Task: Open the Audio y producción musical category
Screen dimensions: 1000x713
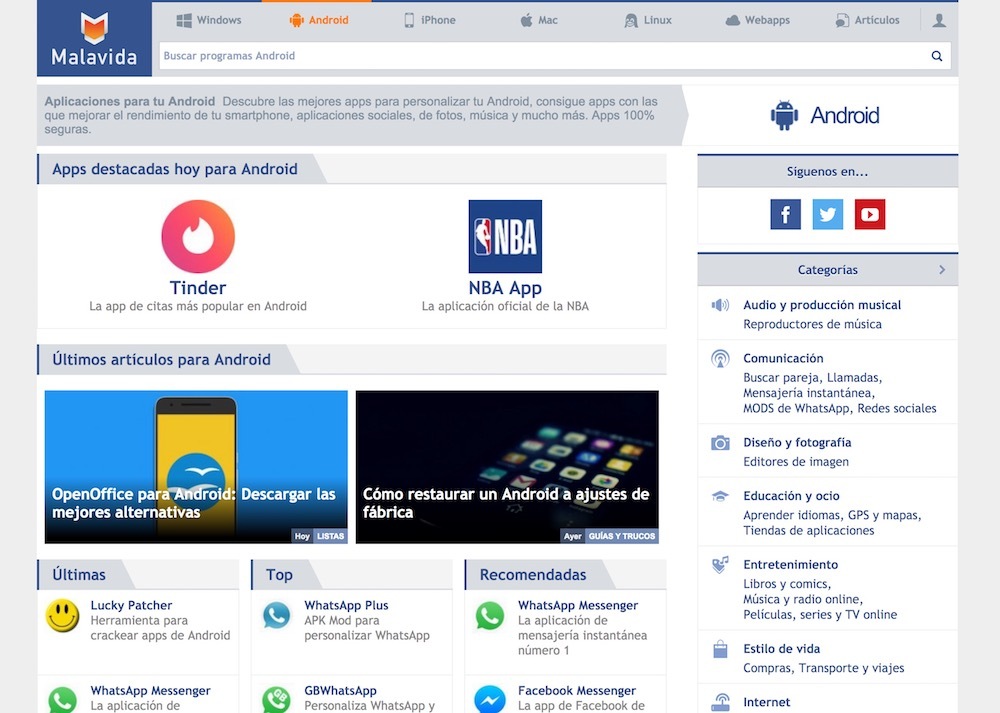Action: point(822,305)
